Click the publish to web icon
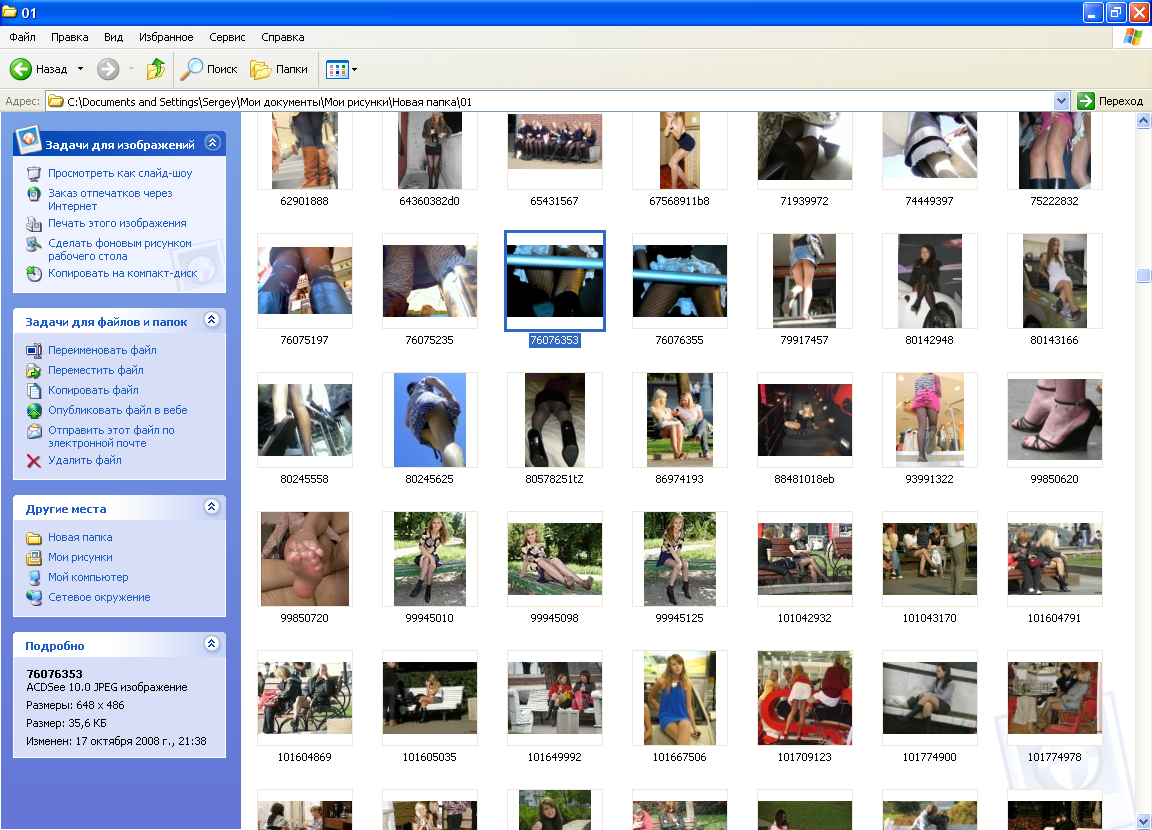 (x=34, y=411)
